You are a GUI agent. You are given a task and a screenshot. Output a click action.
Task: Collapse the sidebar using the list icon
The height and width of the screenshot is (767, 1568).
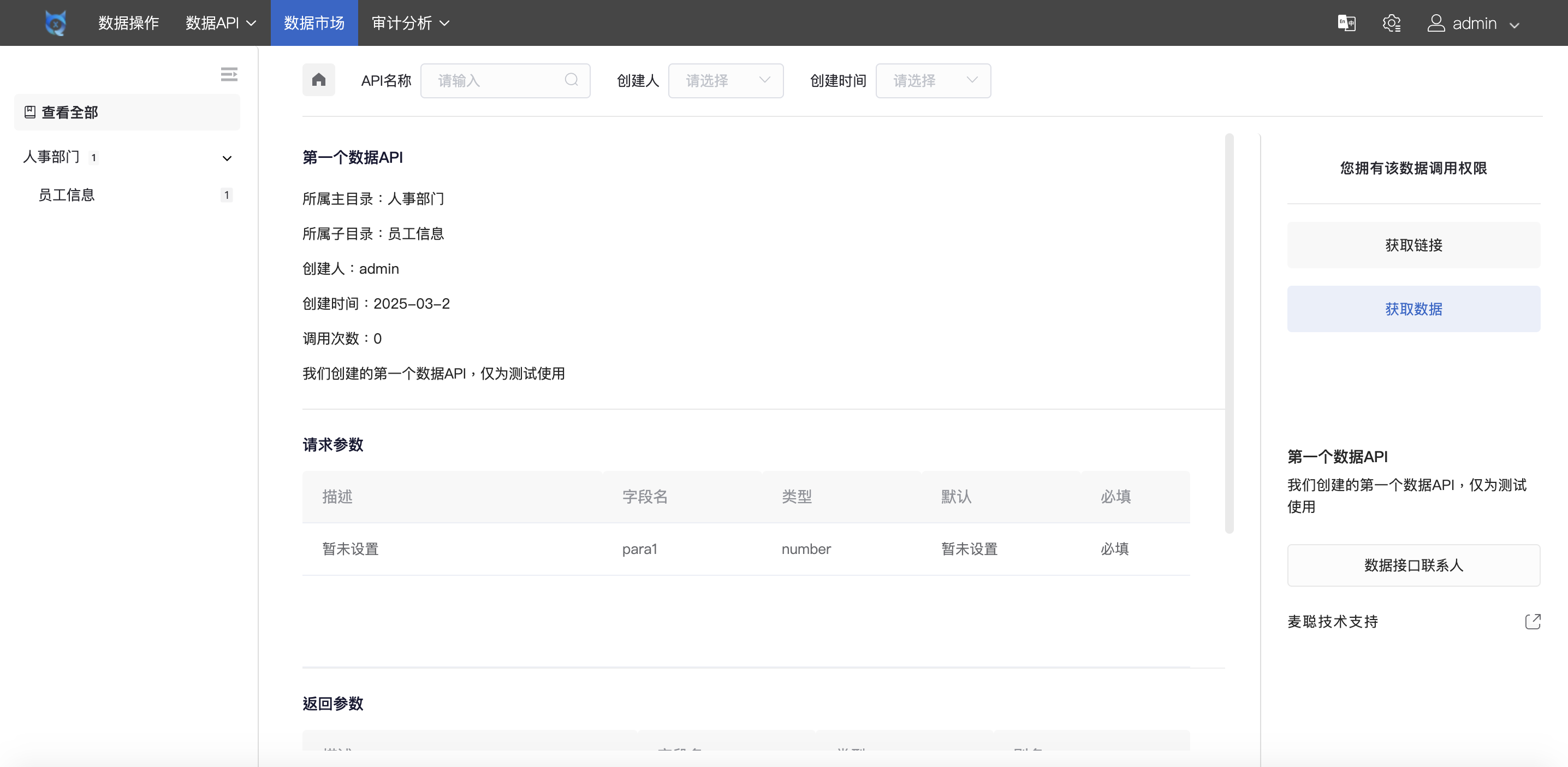pyautogui.click(x=229, y=74)
